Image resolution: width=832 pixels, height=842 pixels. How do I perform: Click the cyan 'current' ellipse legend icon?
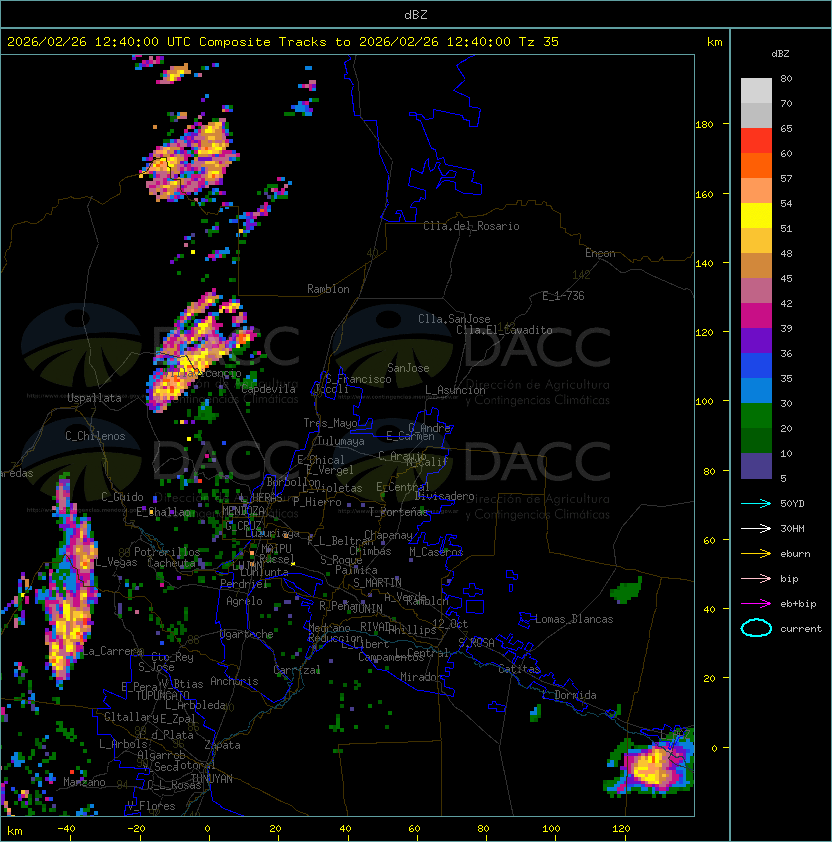click(x=756, y=628)
